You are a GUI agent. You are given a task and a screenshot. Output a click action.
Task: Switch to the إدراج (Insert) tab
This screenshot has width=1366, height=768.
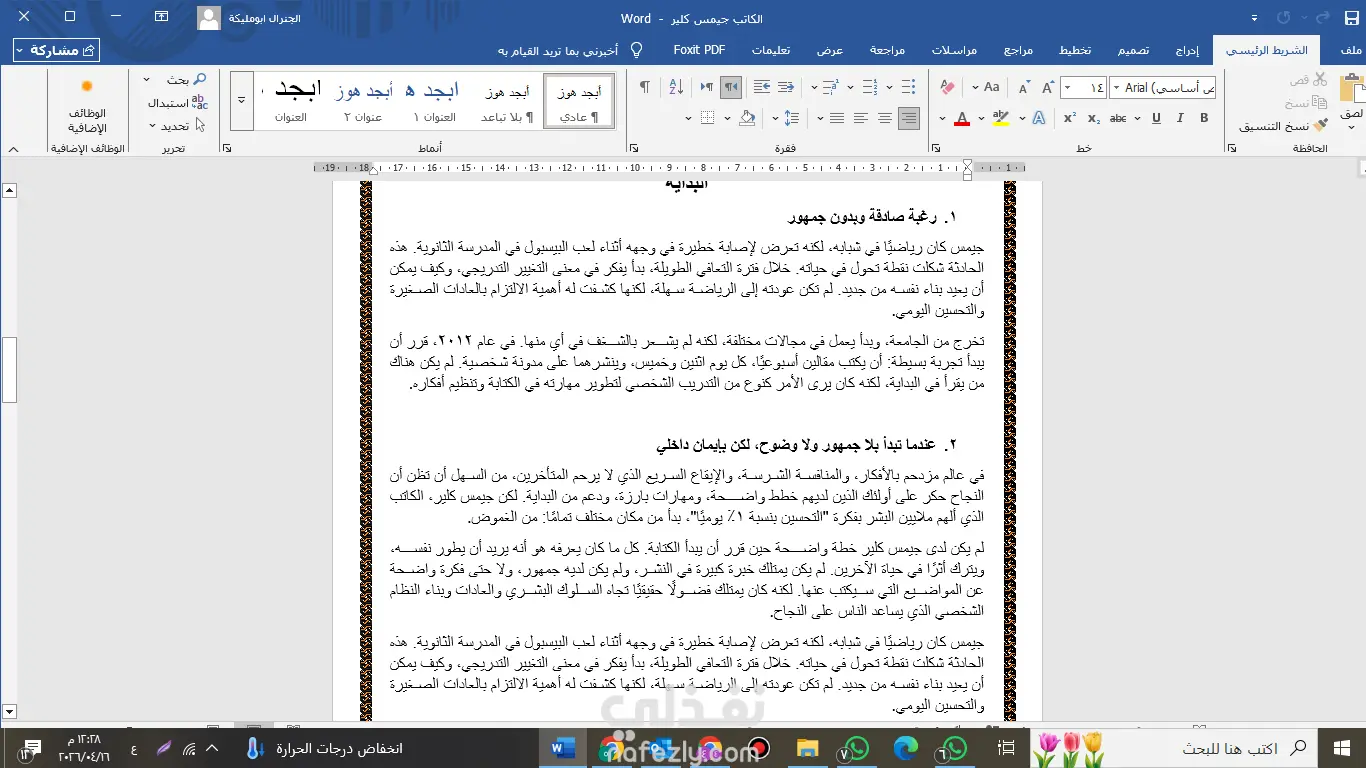click(1187, 50)
